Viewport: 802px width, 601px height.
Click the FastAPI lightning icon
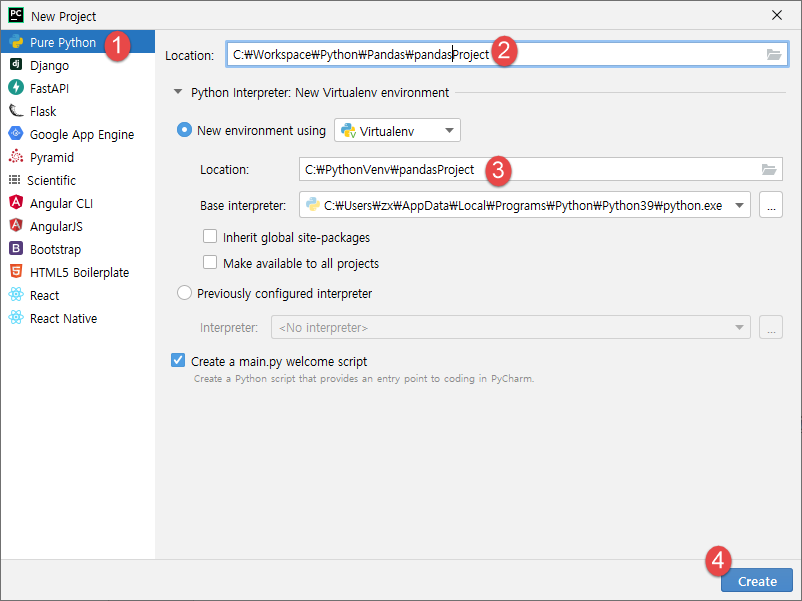point(16,87)
